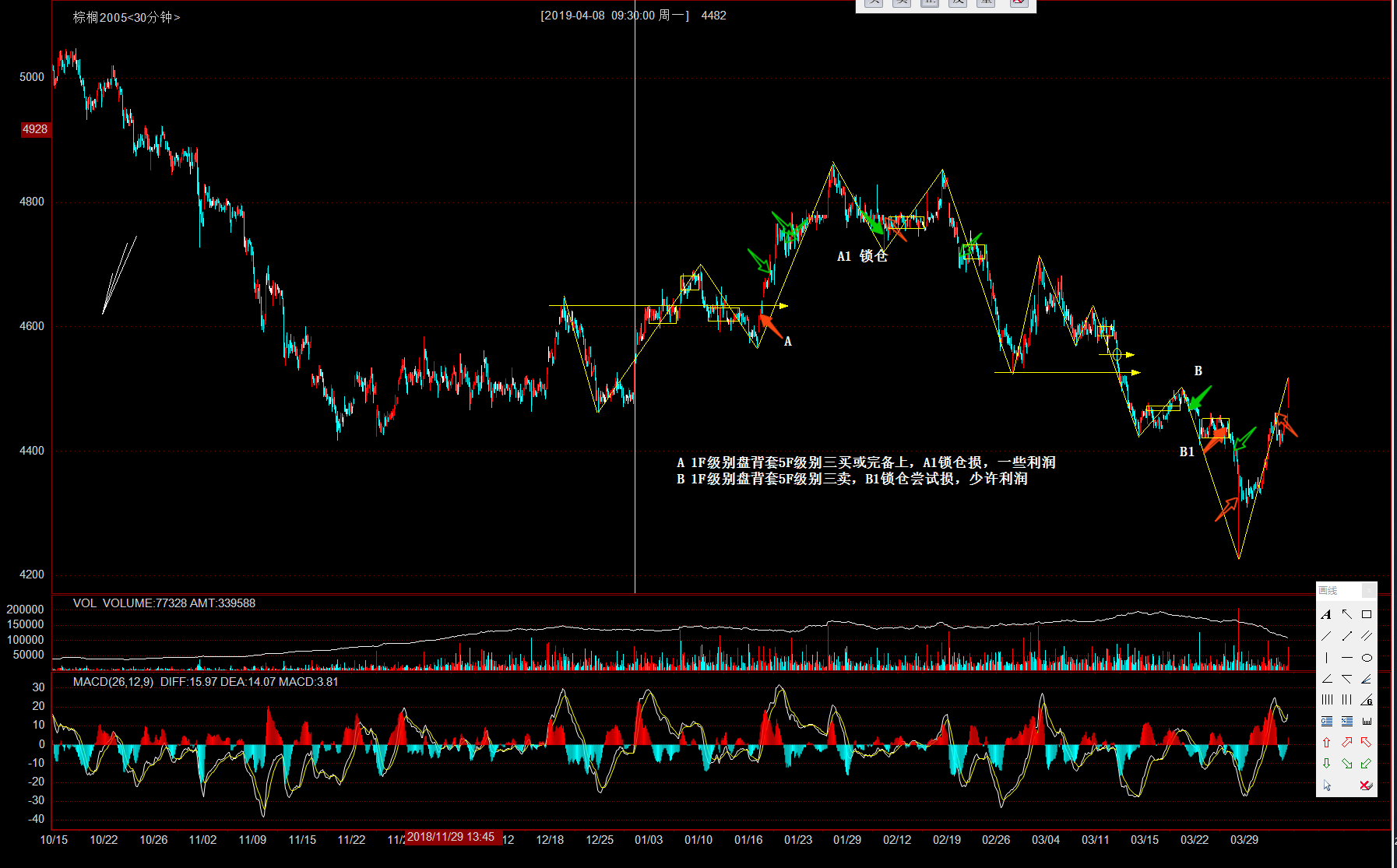The height and width of the screenshot is (868, 1397).
Task: Select the golden ratio lines tool (G)
Action: tap(1326, 721)
